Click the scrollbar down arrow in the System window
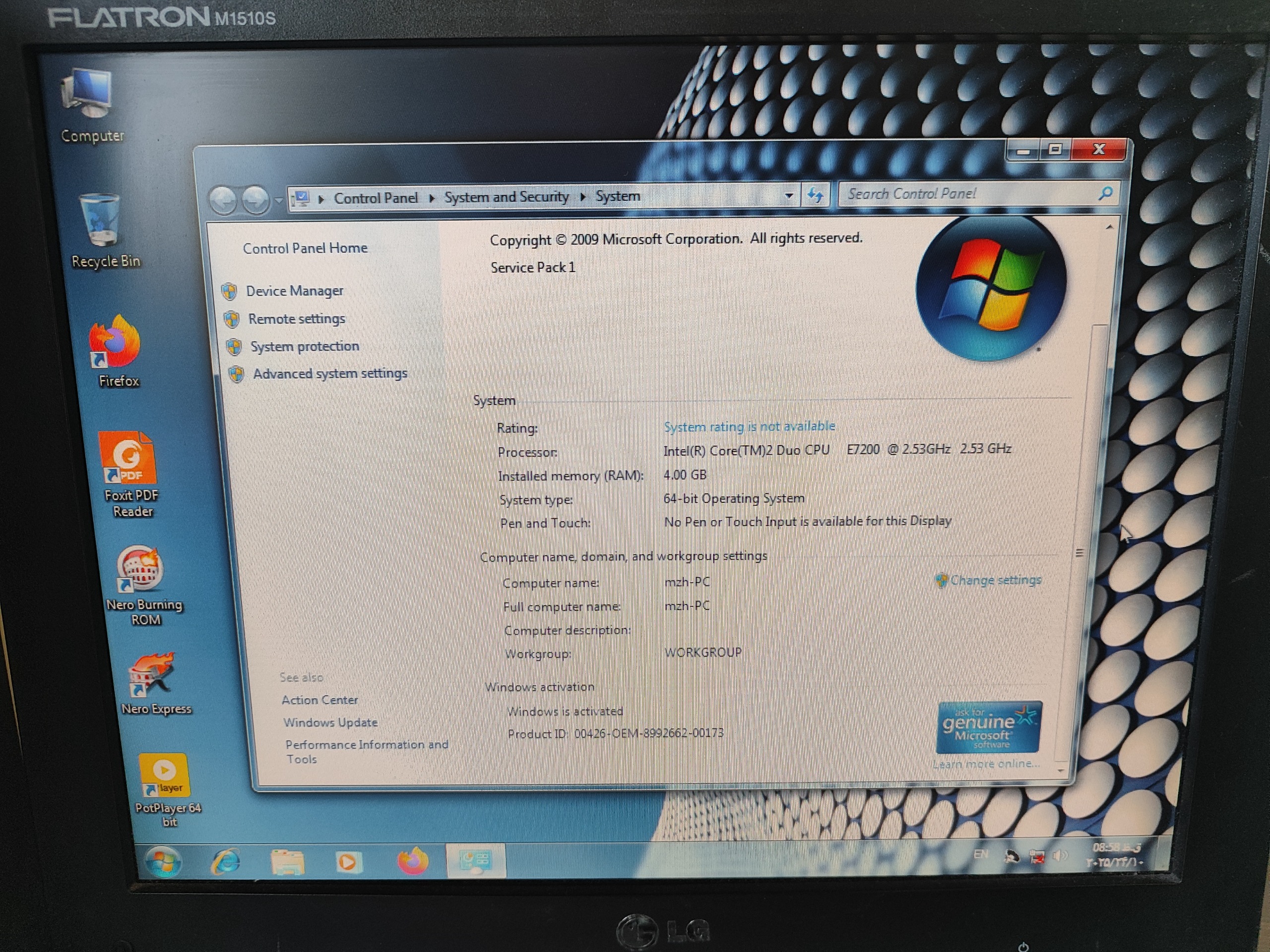The image size is (1270, 952). click(x=1061, y=771)
